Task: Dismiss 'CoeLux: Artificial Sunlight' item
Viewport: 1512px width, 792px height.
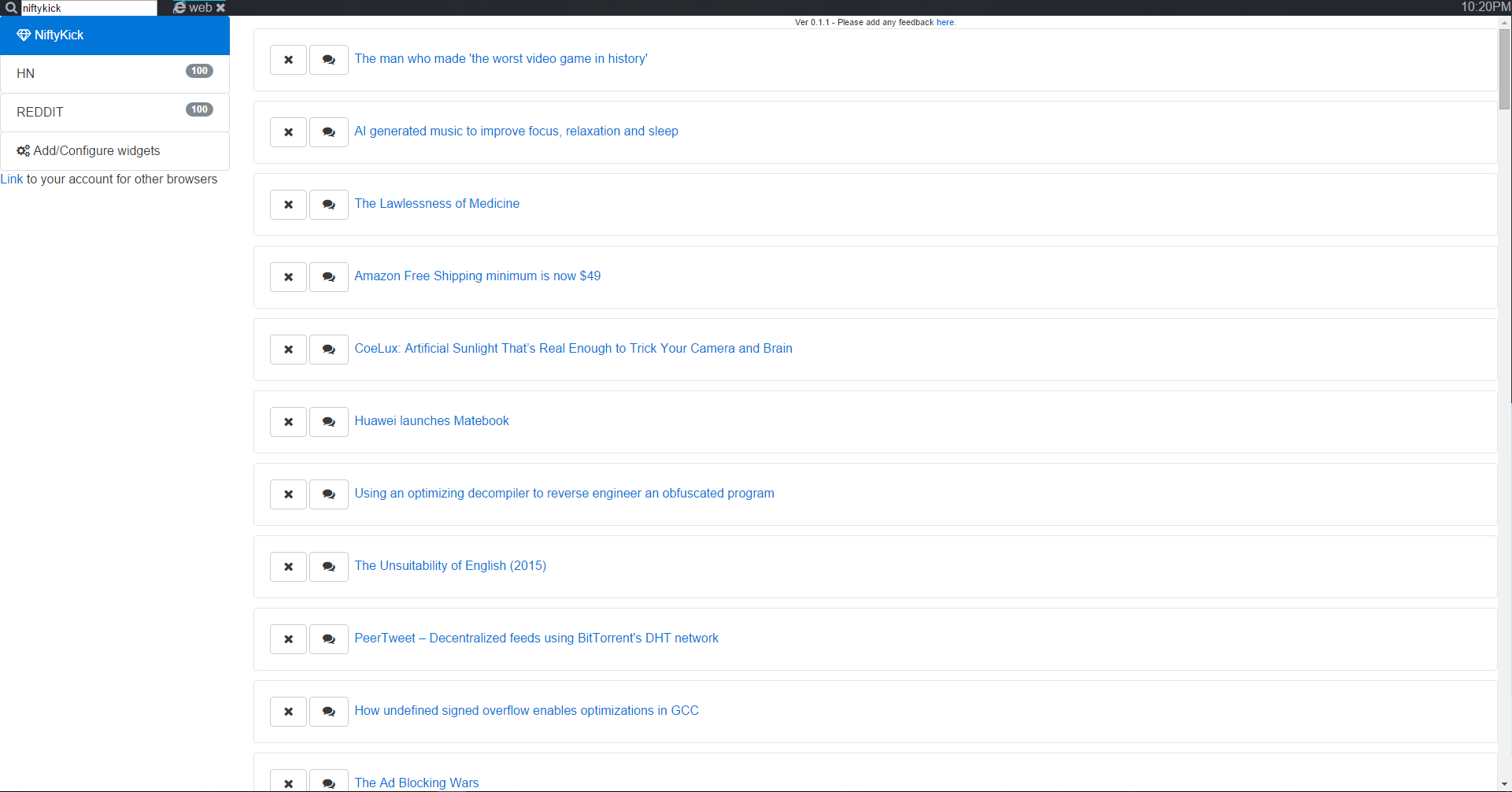Action: pyautogui.click(x=289, y=350)
